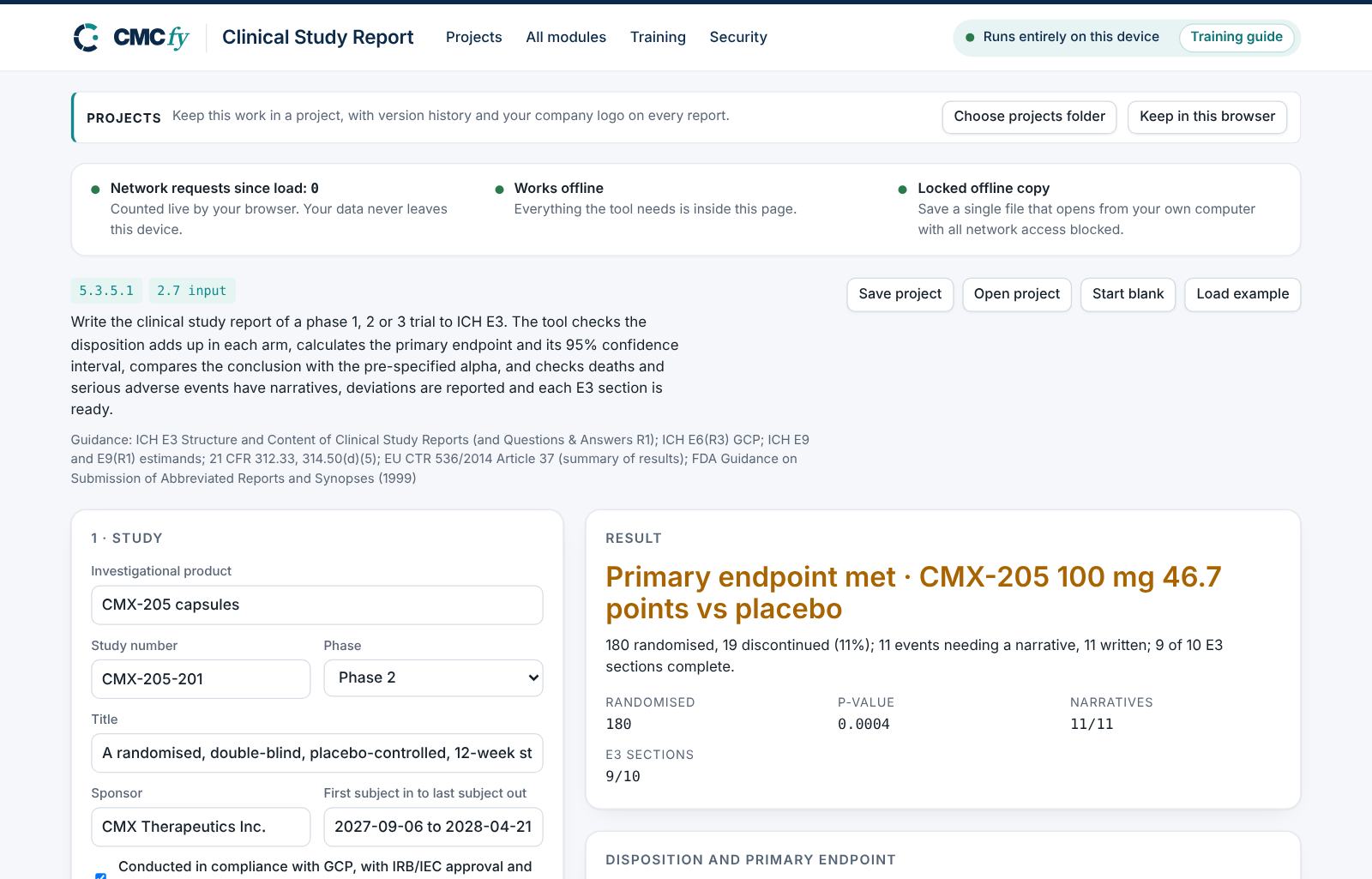This screenshot has height=879, width=1372.
Task: Edit the Sponsor field
Action: coord(201,827)
